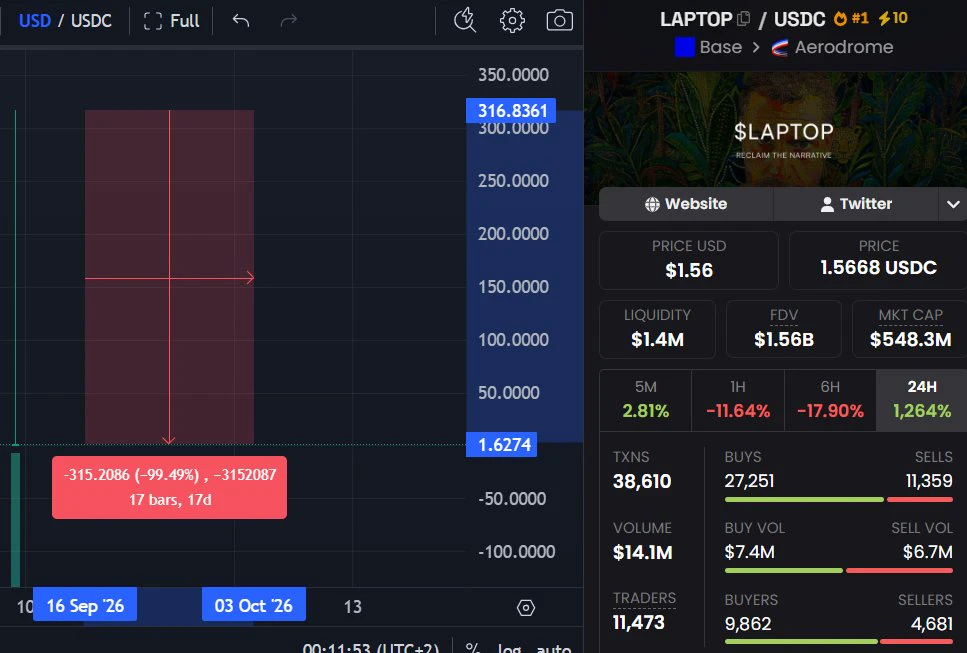Viewport: 967px width, 653px height.
Task: Select the 6H timeframe tab
Action: (830, 400)
